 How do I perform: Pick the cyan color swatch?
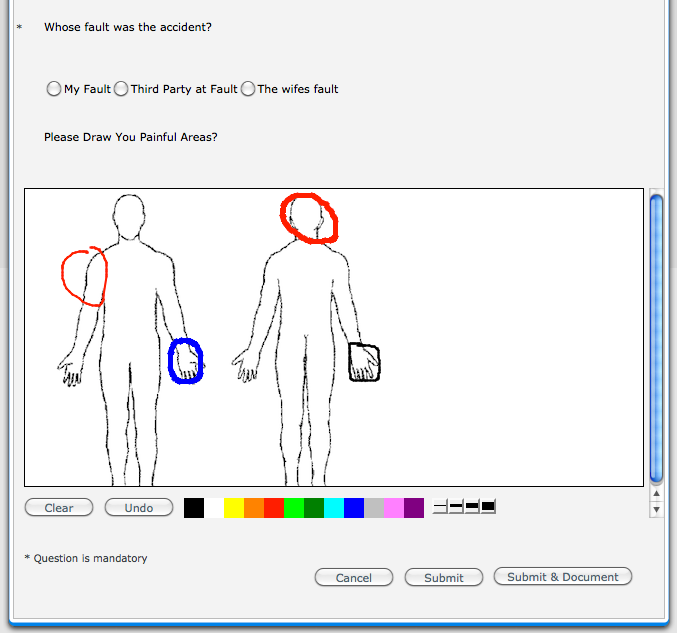(334, 508)
